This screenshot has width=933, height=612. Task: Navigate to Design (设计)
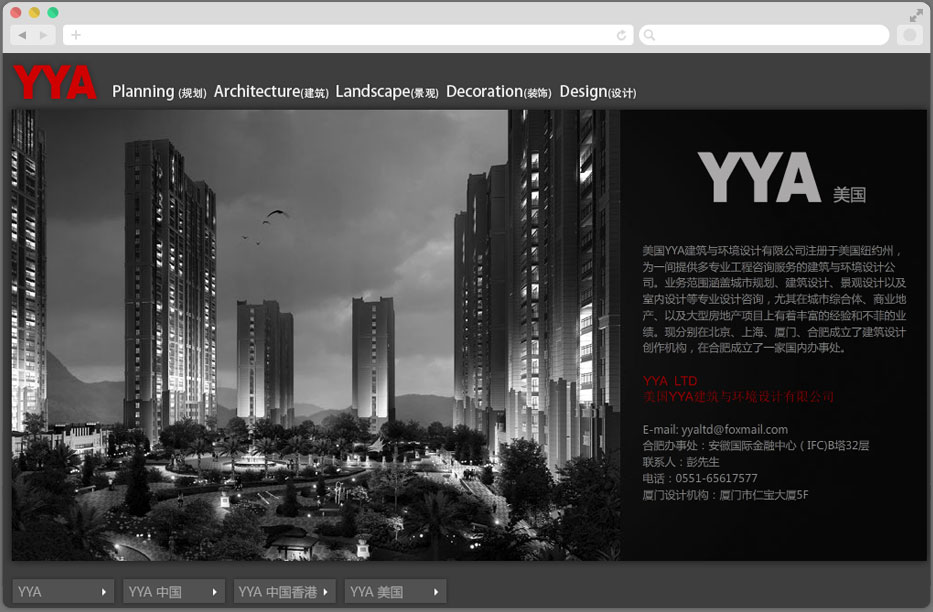(x=597, y=92)
